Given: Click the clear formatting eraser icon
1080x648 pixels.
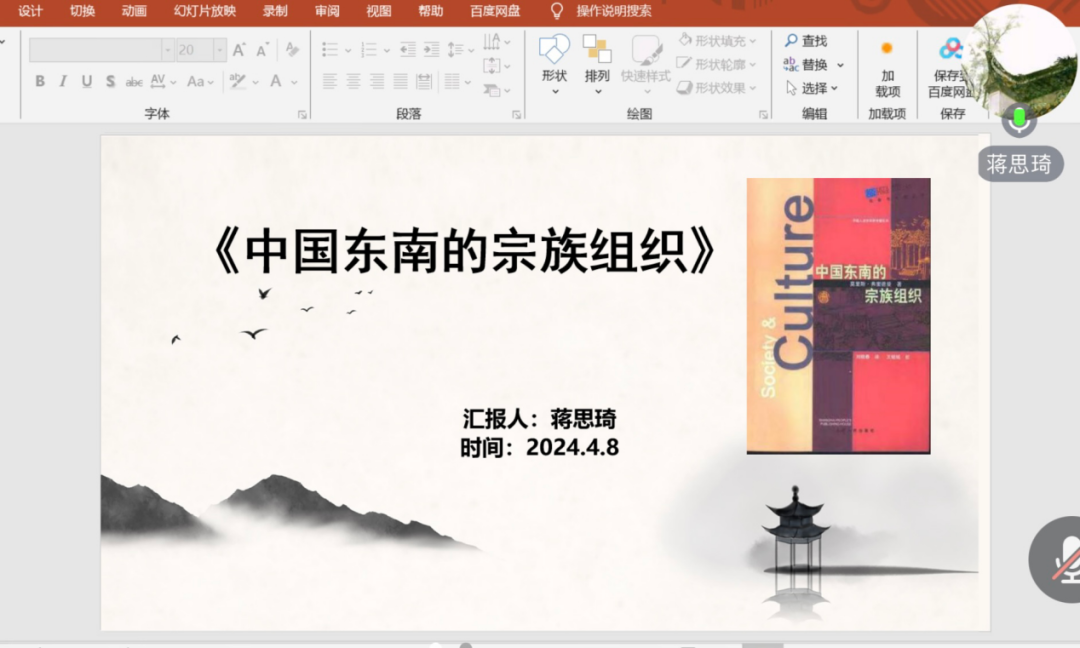Looking at the screenshot, I should [x=292, y=50].
